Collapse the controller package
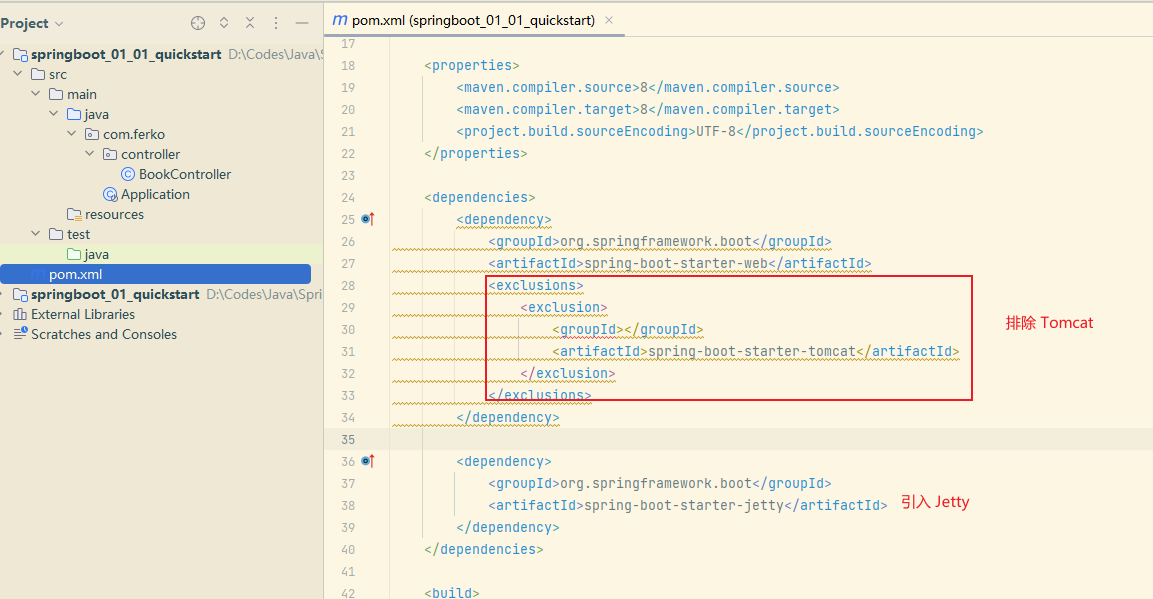Viewport: 1153px width, 599px height. pyautogui.click(x=90, y=153)
